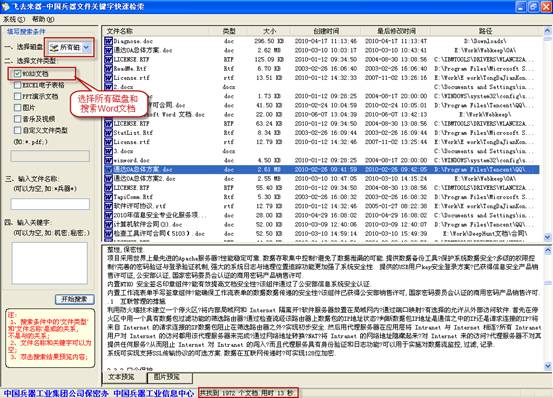Sort by the 路径 column header
The image size is (553, 398).
pos(486,31)
